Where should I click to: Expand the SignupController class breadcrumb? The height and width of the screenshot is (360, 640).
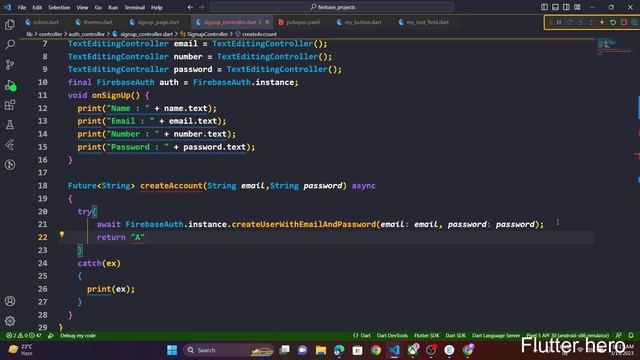(x=204, y=34)
